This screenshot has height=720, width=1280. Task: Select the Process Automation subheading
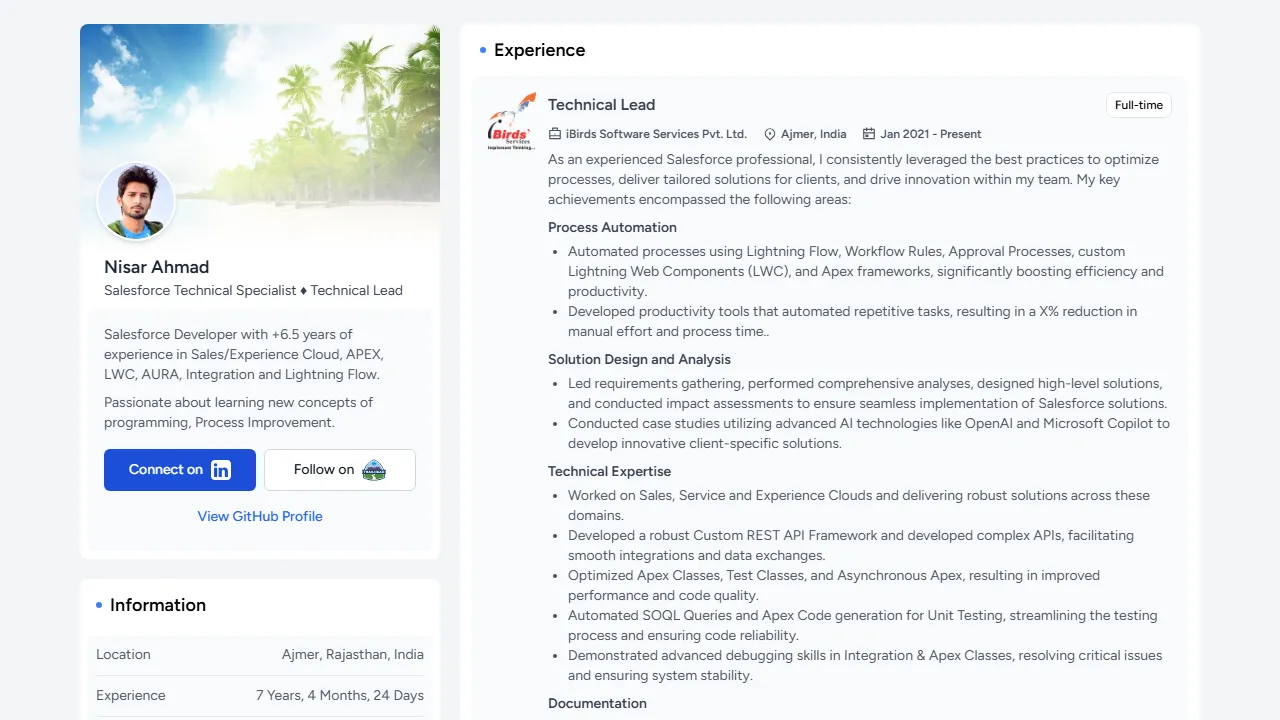pyautogui.click(x=612, y=227)
